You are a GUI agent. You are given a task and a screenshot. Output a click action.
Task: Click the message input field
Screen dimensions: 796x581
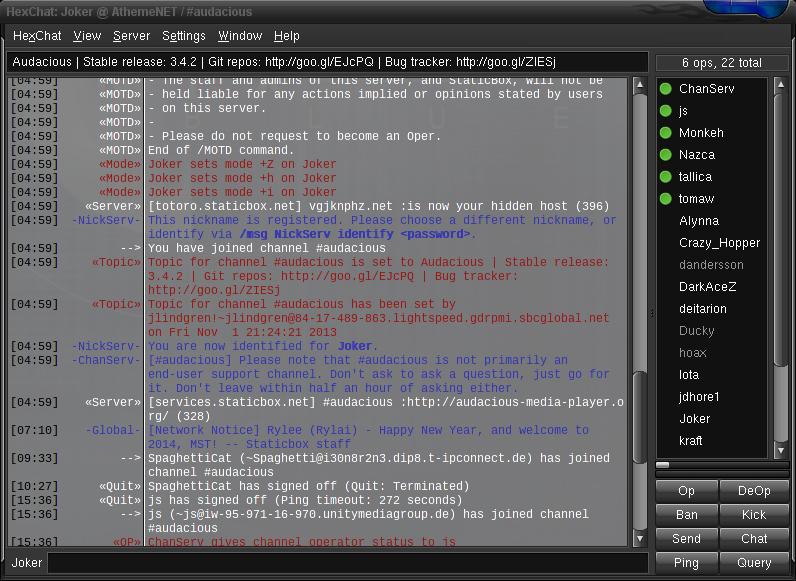348,563
